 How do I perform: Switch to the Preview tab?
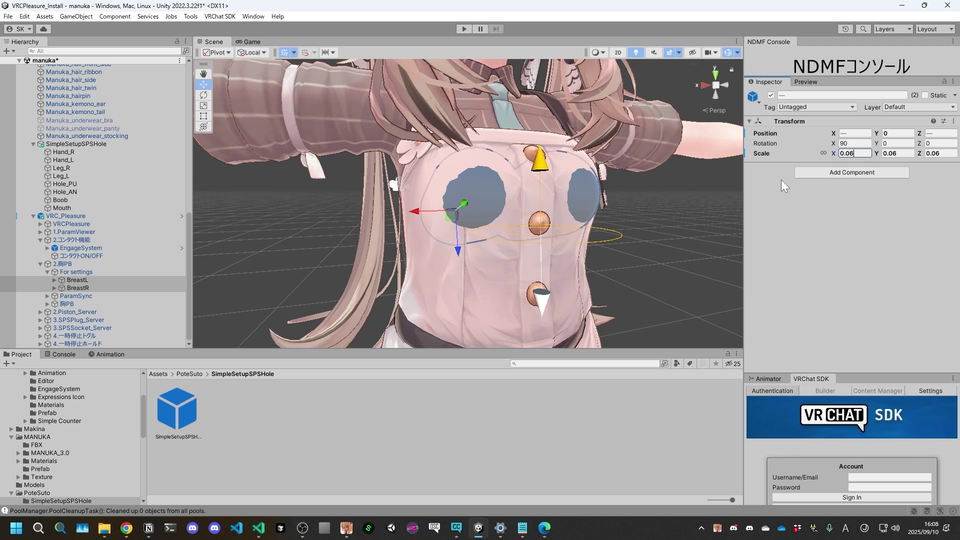click(806, 82)
